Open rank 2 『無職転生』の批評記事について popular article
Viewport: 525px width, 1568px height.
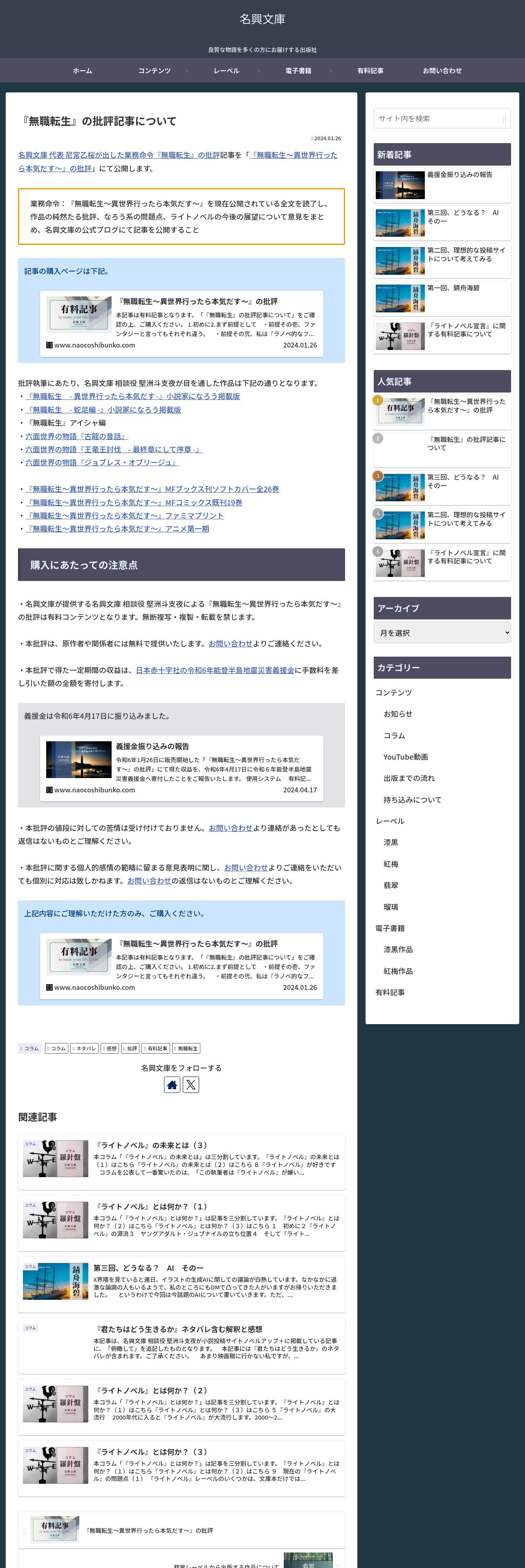442,451
